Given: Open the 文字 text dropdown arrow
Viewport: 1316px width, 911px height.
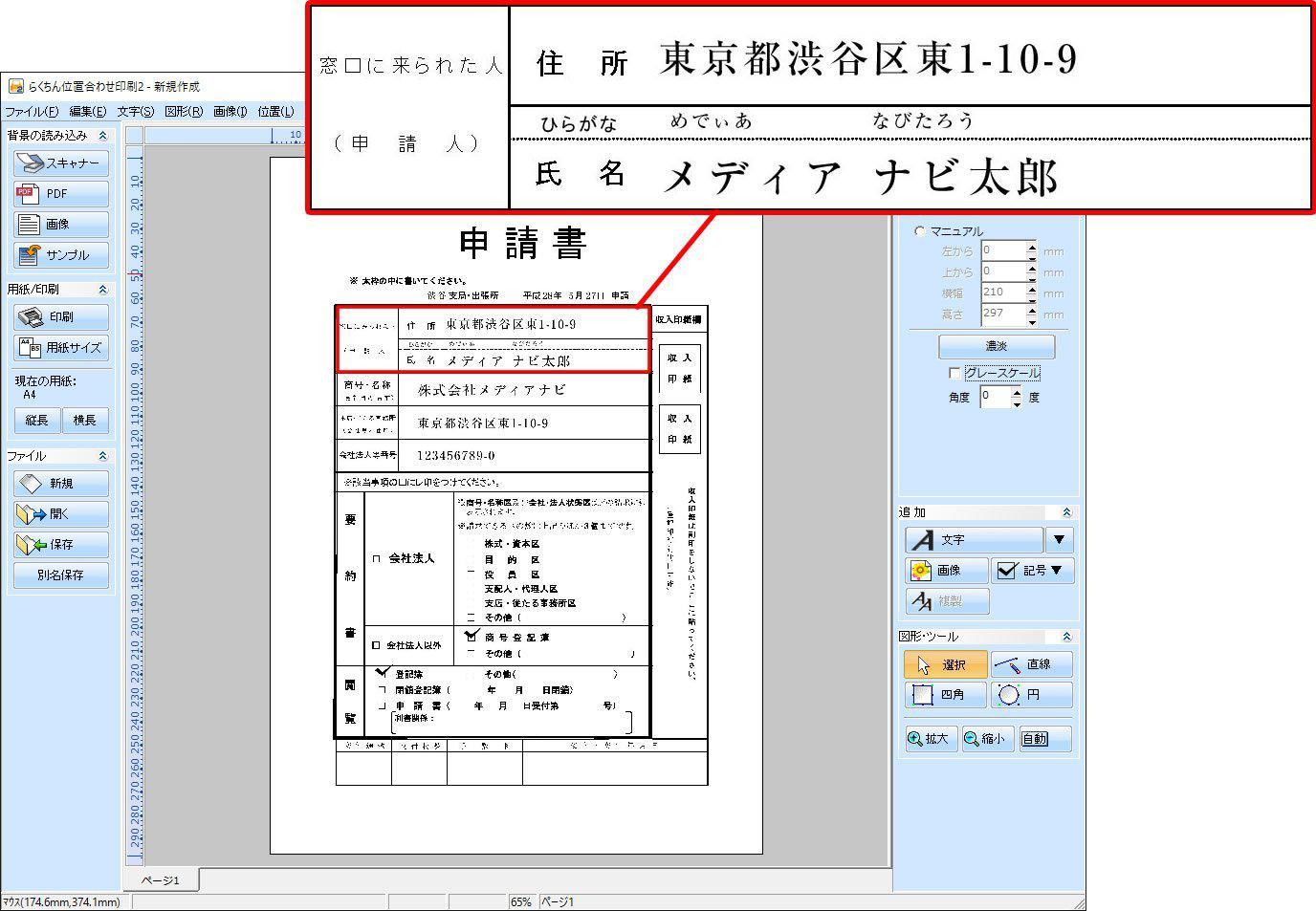Looking at the screenshot, I should point(1058,539).
